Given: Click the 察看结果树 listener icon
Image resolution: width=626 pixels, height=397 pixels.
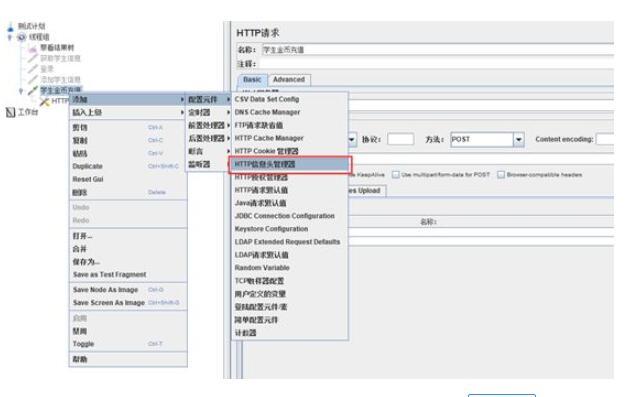Looking at the screenshot, I should point(33,48).
